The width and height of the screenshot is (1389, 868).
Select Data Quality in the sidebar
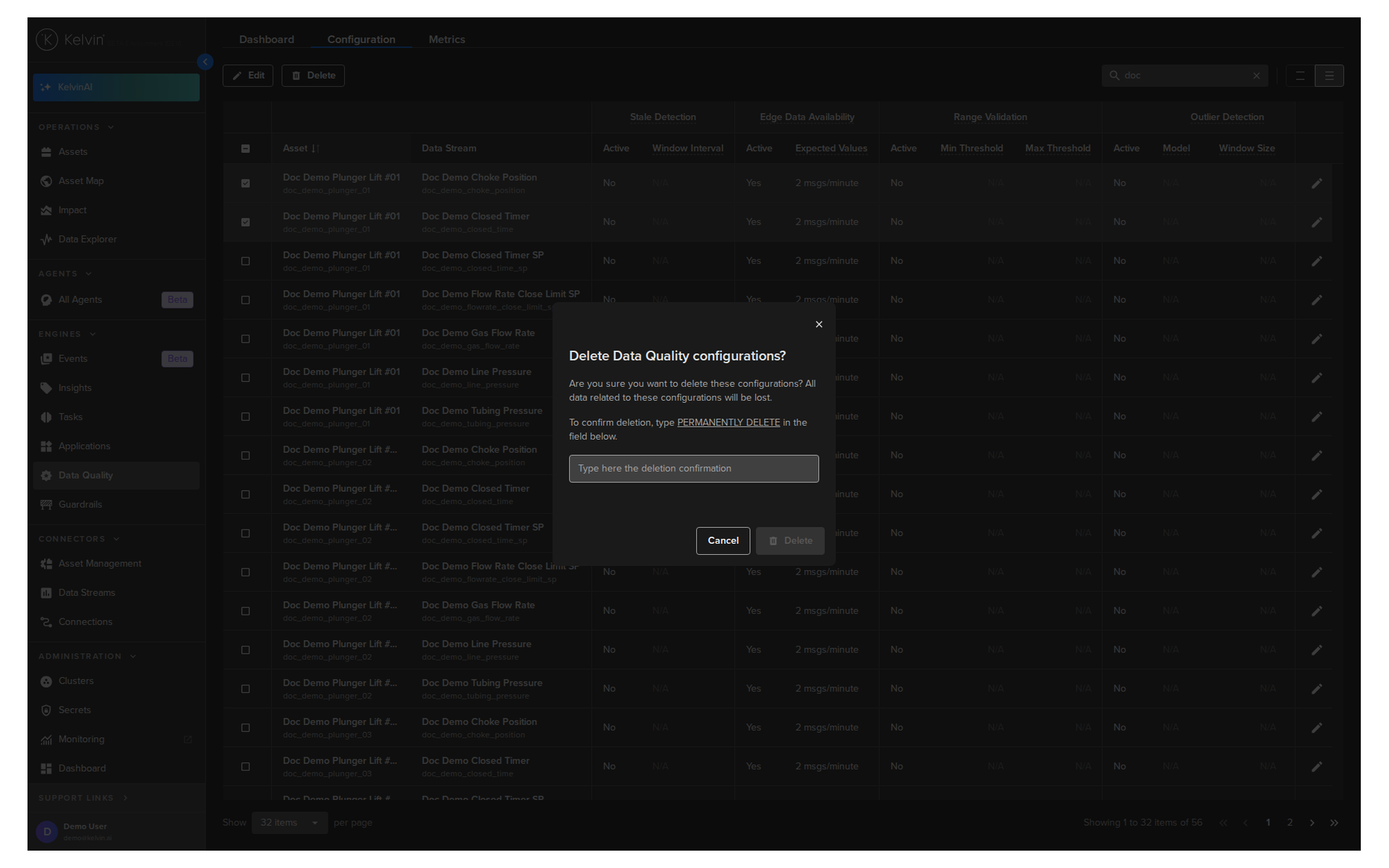click(x=116, y=475)
